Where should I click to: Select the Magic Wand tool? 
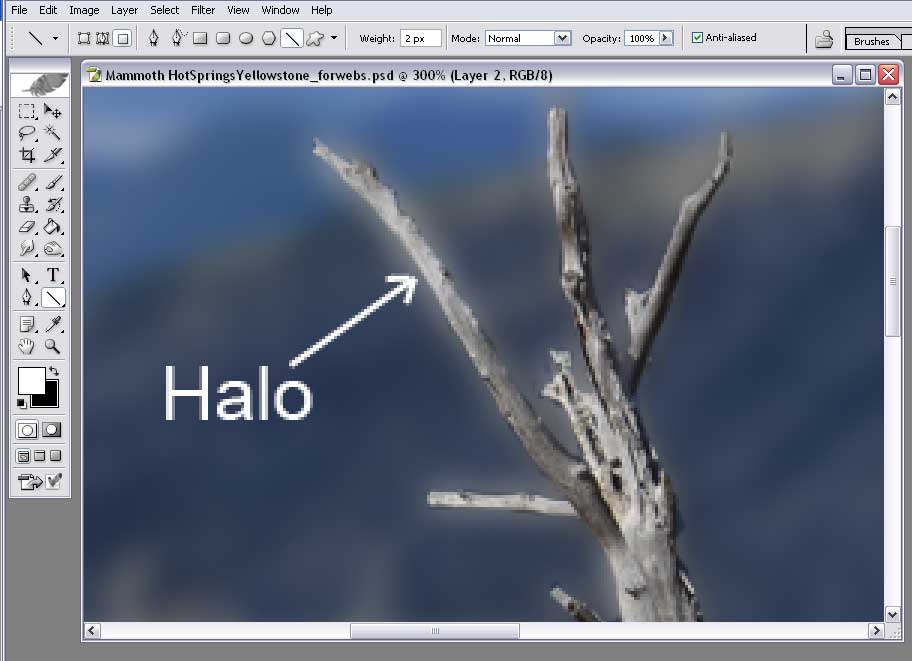[53, 133]
